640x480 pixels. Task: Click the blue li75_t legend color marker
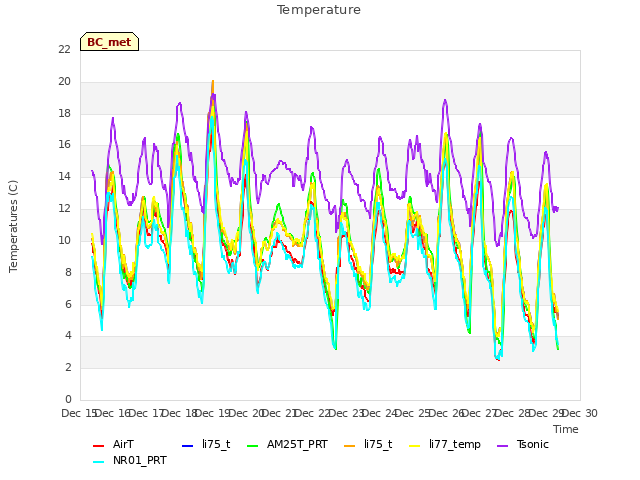[x=187, y=446]
